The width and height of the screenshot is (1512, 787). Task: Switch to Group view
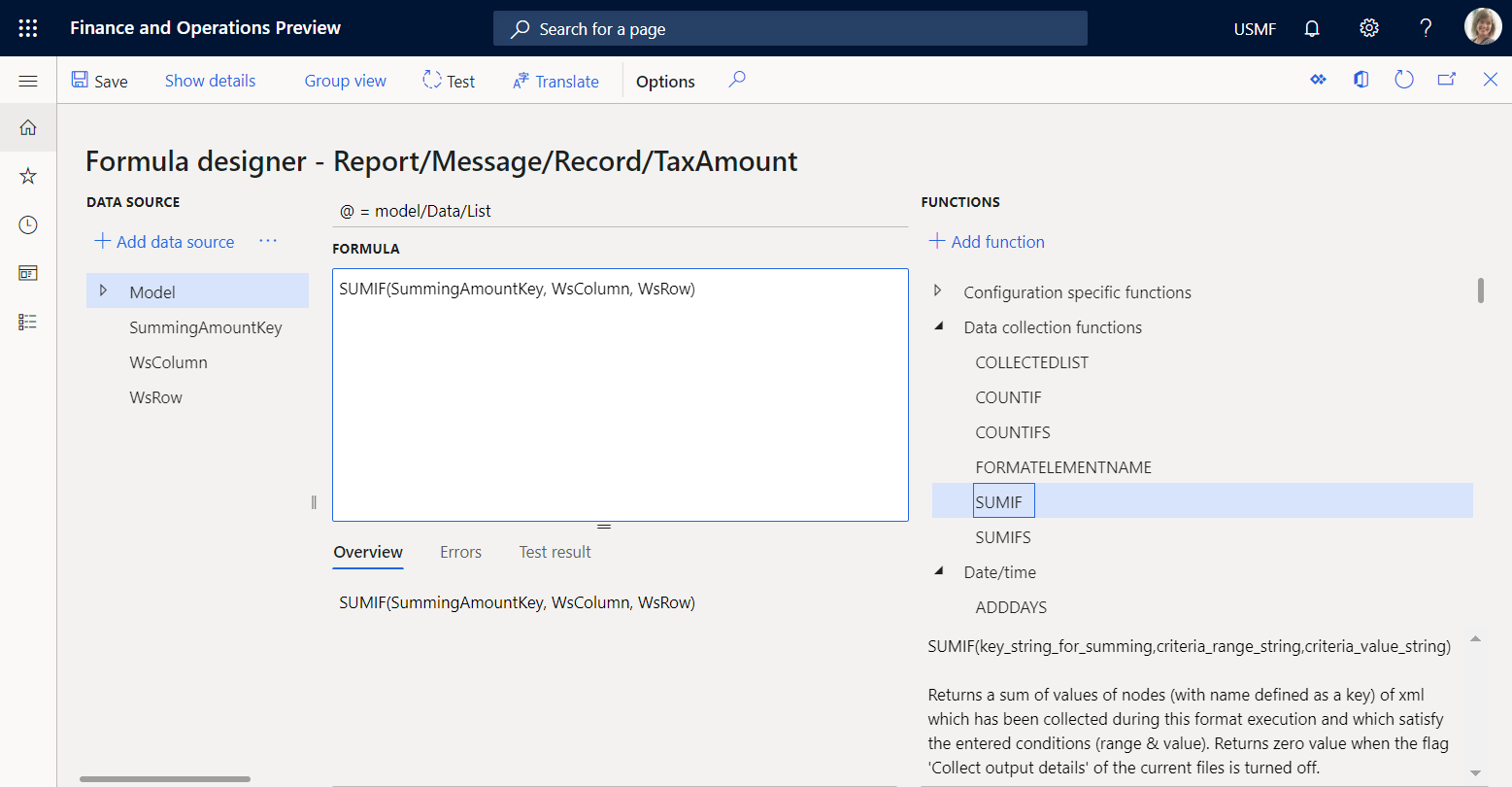pos(345,81)
